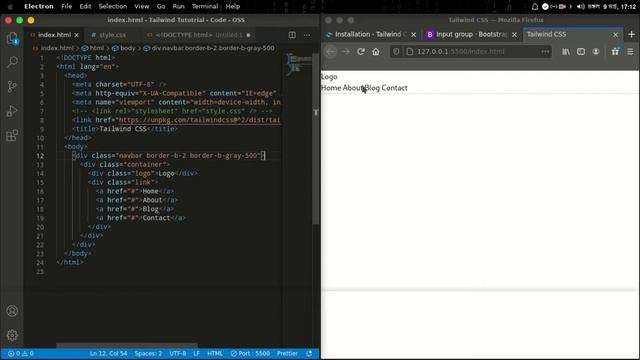Open Accounts menu in activity bar
This screenshot has height=360, width=640.
tap(12, 311)
